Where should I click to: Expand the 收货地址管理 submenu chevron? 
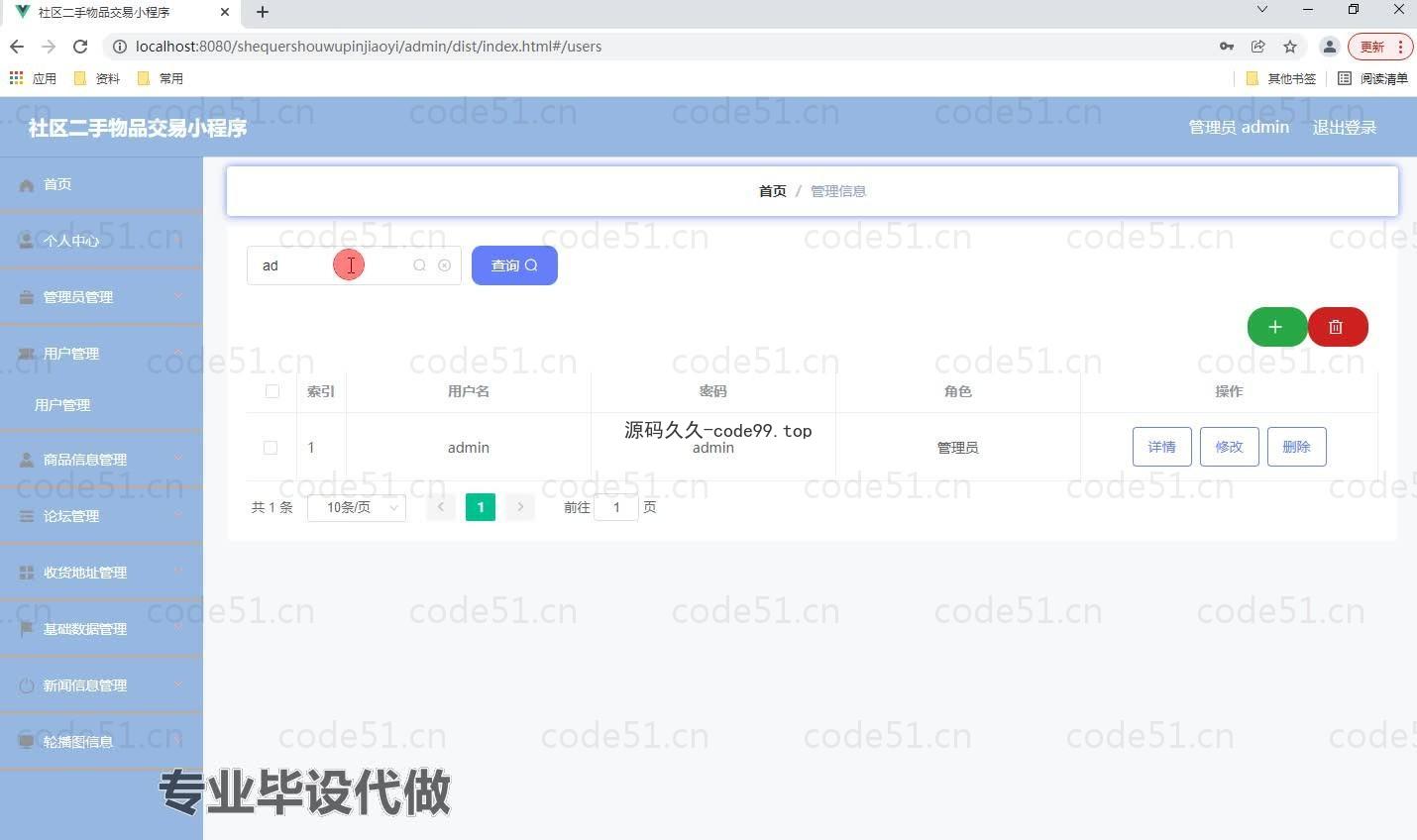point(178,572)
